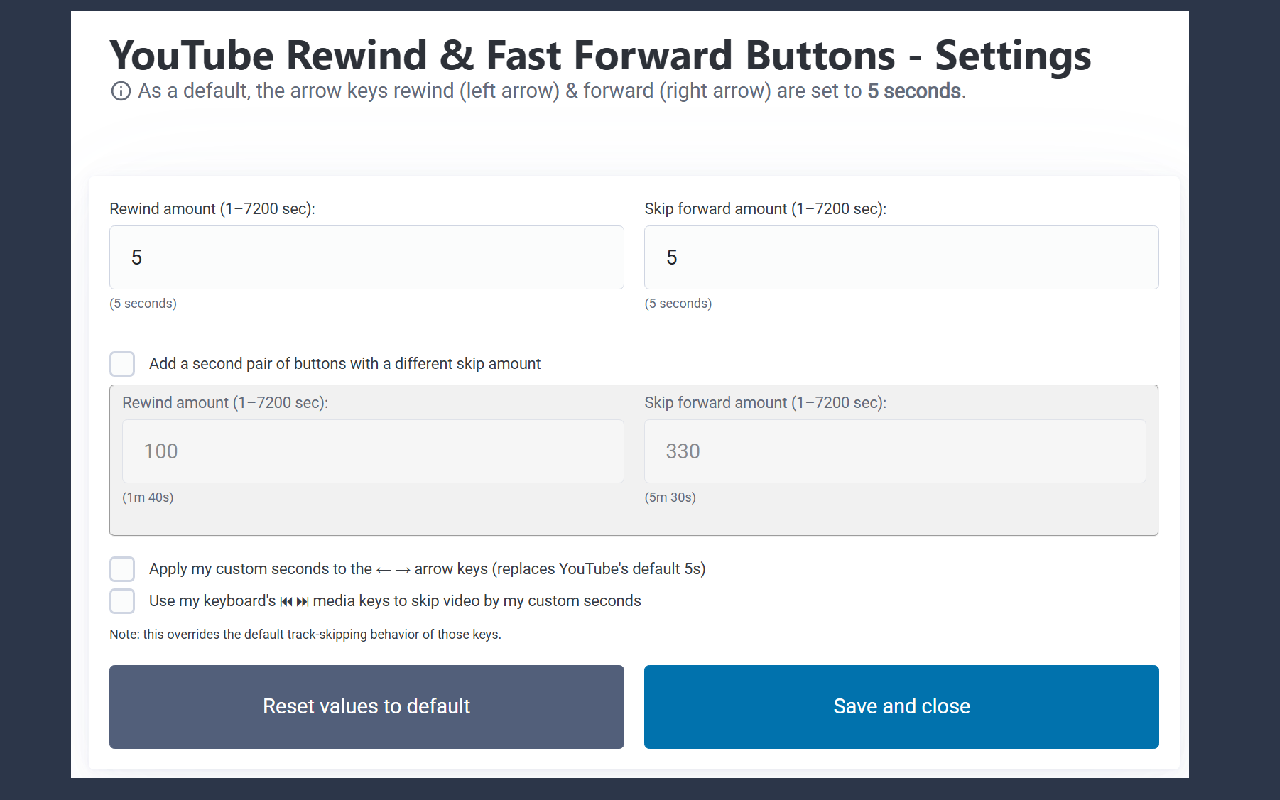The width and height of the screenshot is (1280, 800).
Task: Select the note about overriding track-skipping behavior
Action: (x=305, y=634)
